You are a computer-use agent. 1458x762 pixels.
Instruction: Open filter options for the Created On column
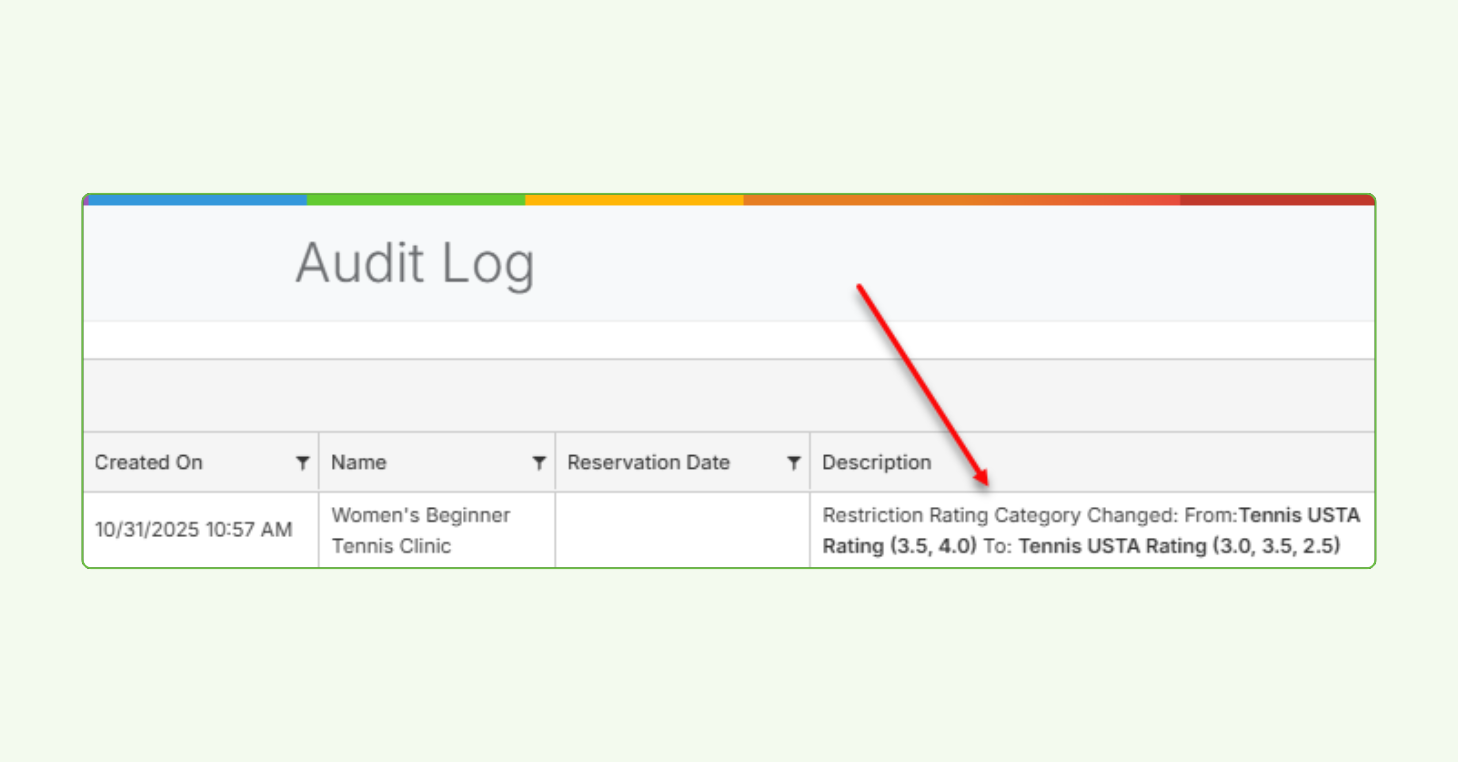tap(304, 462)
